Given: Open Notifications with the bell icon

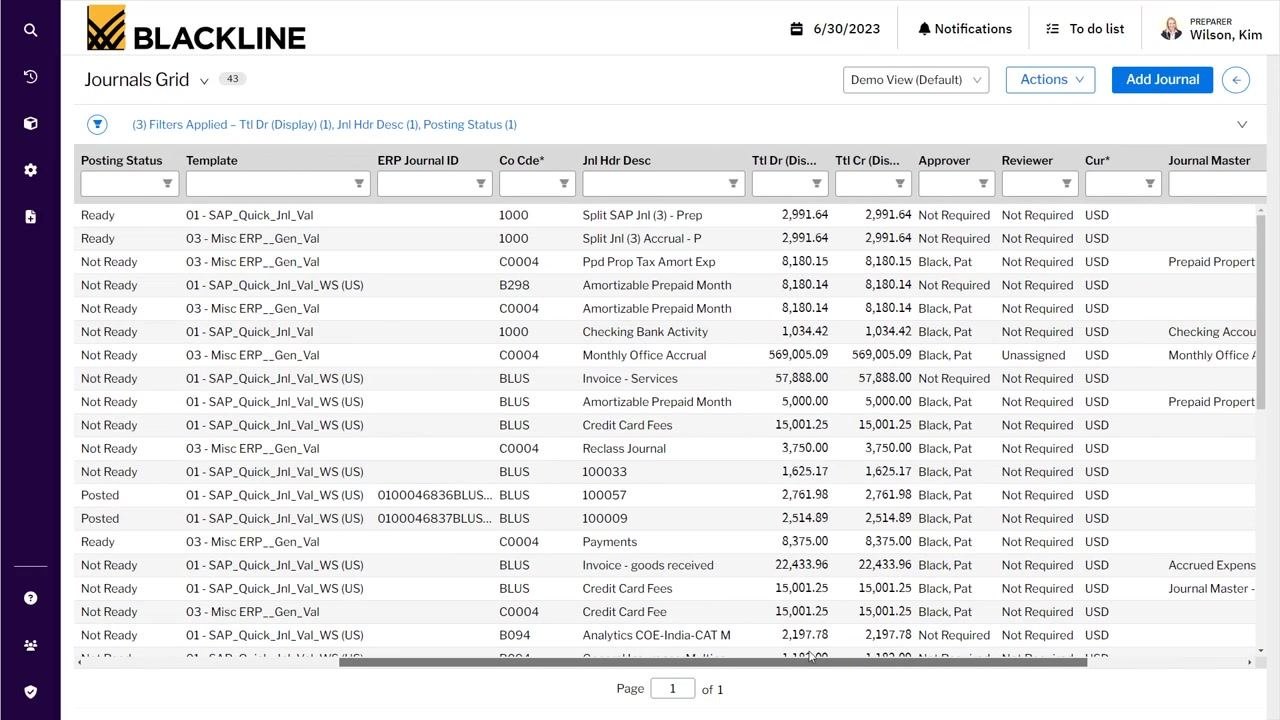Looking at the screenshot, I should tap(965, 29).
